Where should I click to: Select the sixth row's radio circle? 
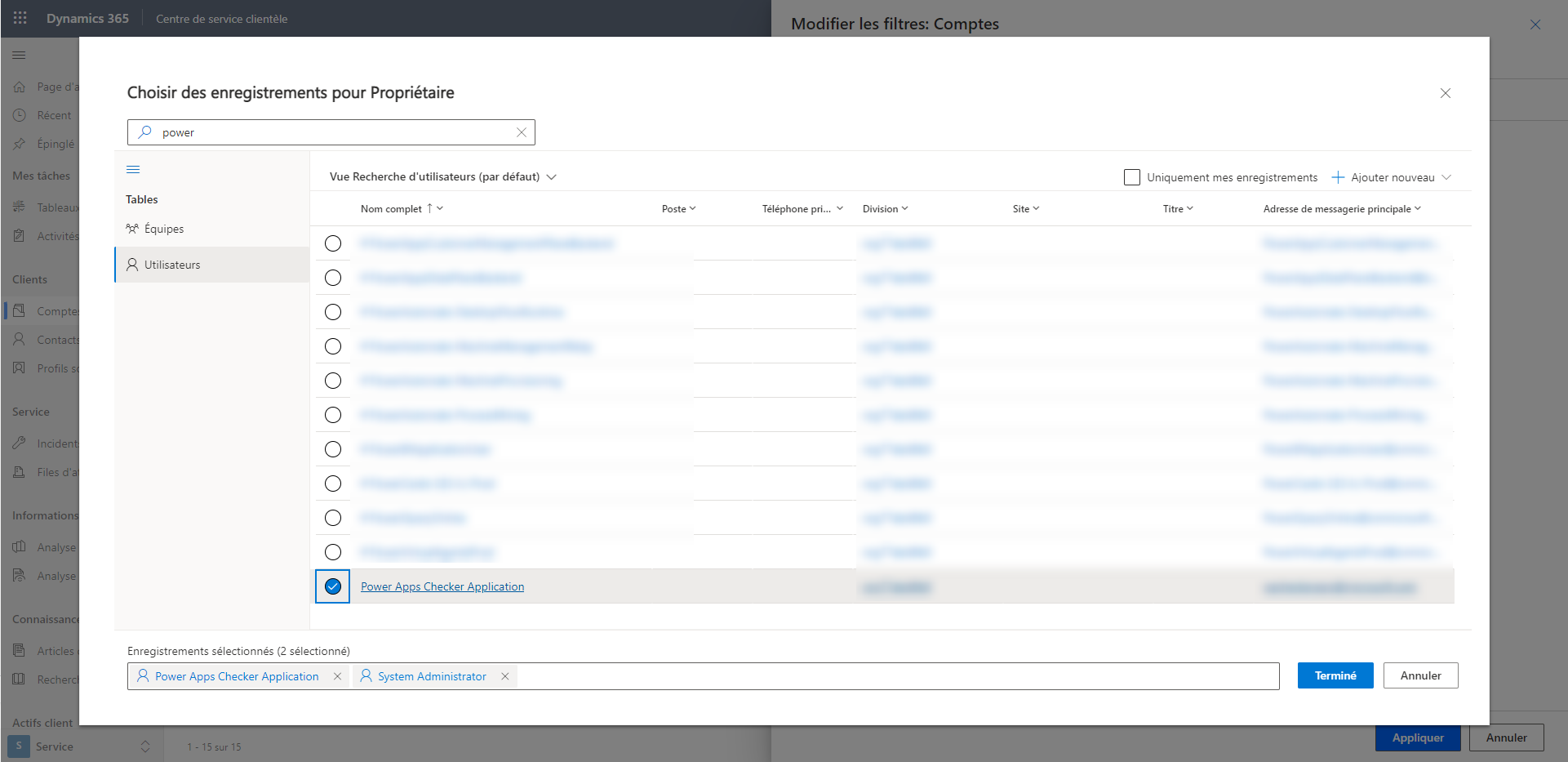point(333,415)
